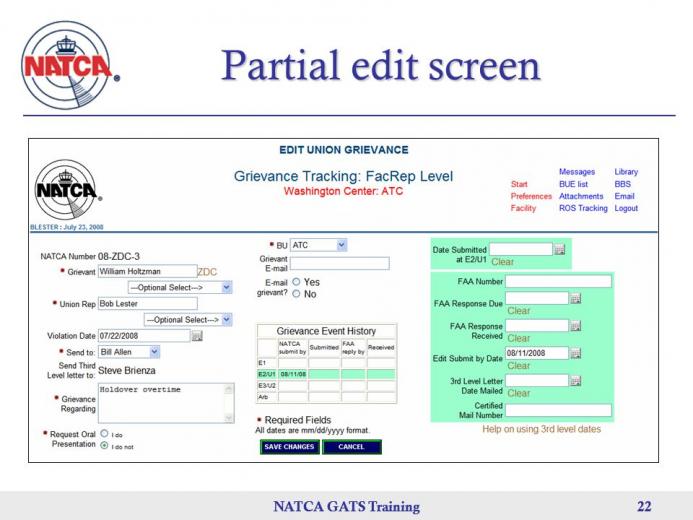Viewport: 693px width, 520px height.
Task: Click the Edit Submit by Date field 08/11/2008
Action: click(537, 353)
